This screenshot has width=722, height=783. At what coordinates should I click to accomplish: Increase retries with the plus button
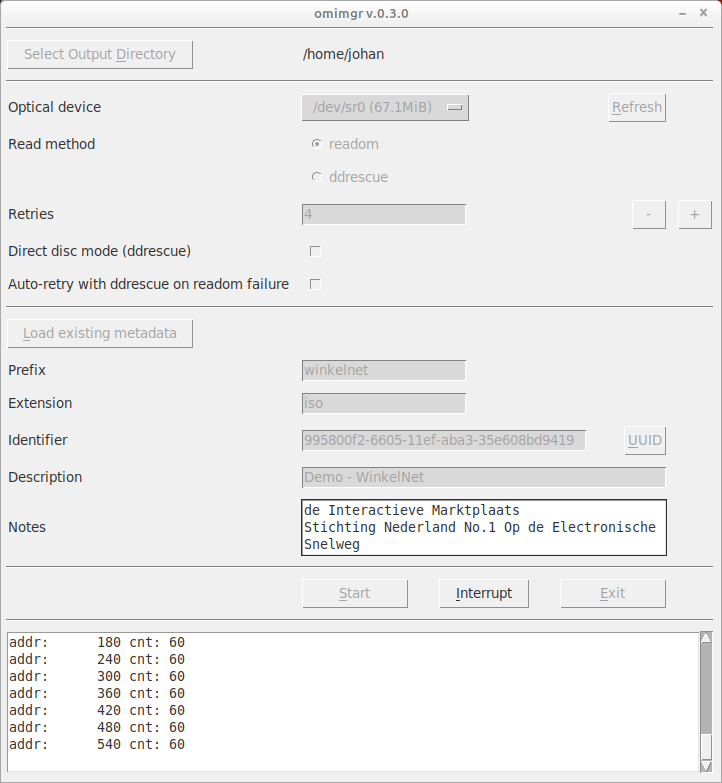tap(694, 214)
